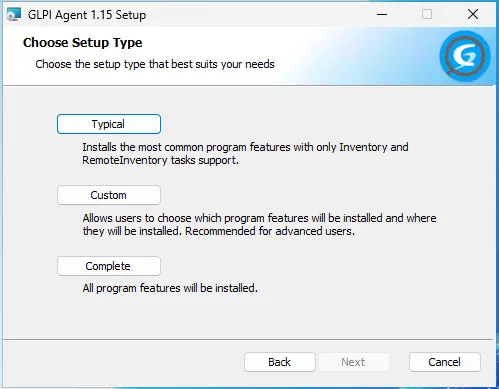Image resolution: width=499 pixels, height=389 pixels.
Task: Minimize the GLPI Agent Setup window
Action: tap(382, 14)
